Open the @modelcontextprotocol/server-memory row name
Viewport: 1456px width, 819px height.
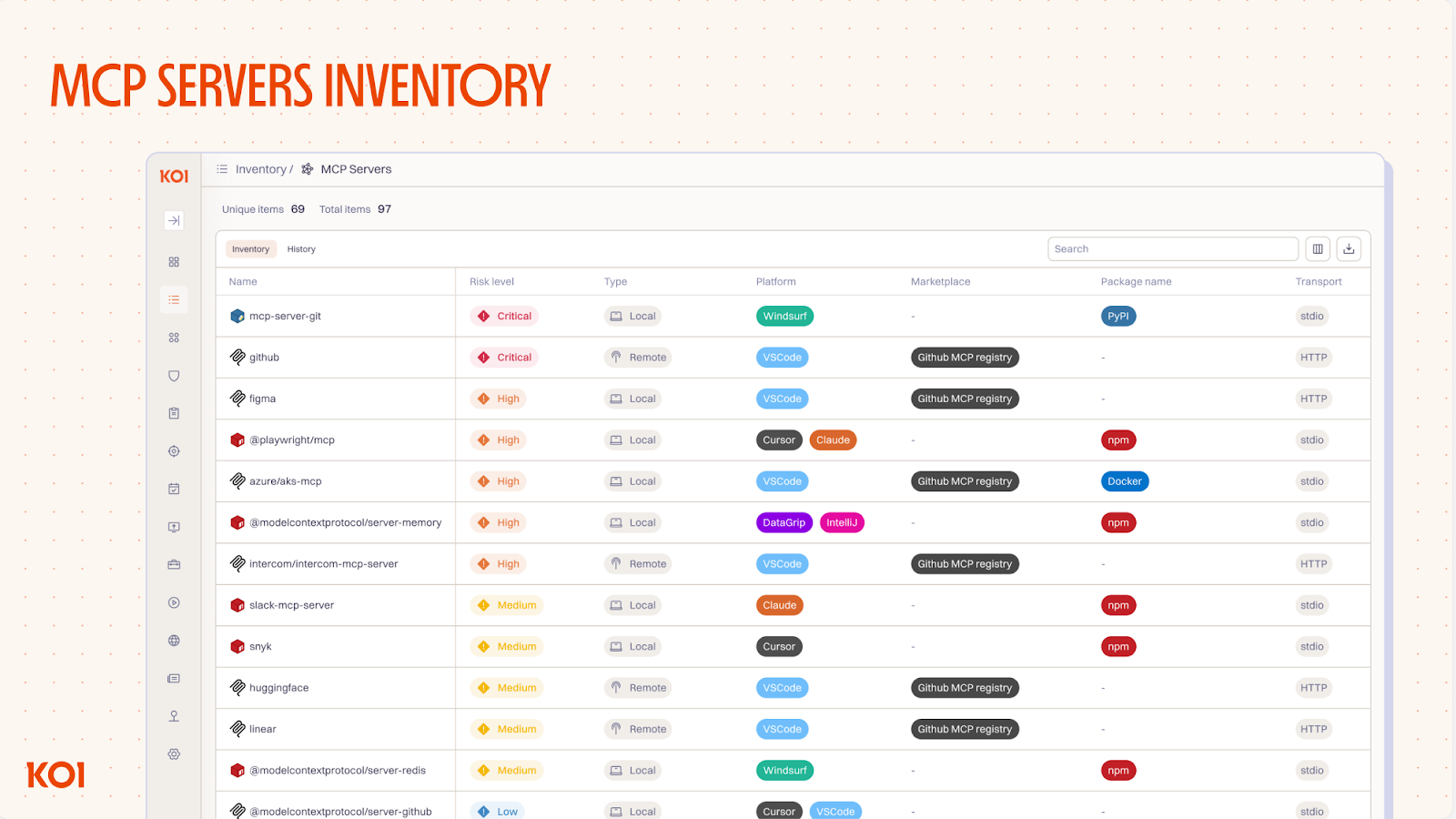point(346,523)
